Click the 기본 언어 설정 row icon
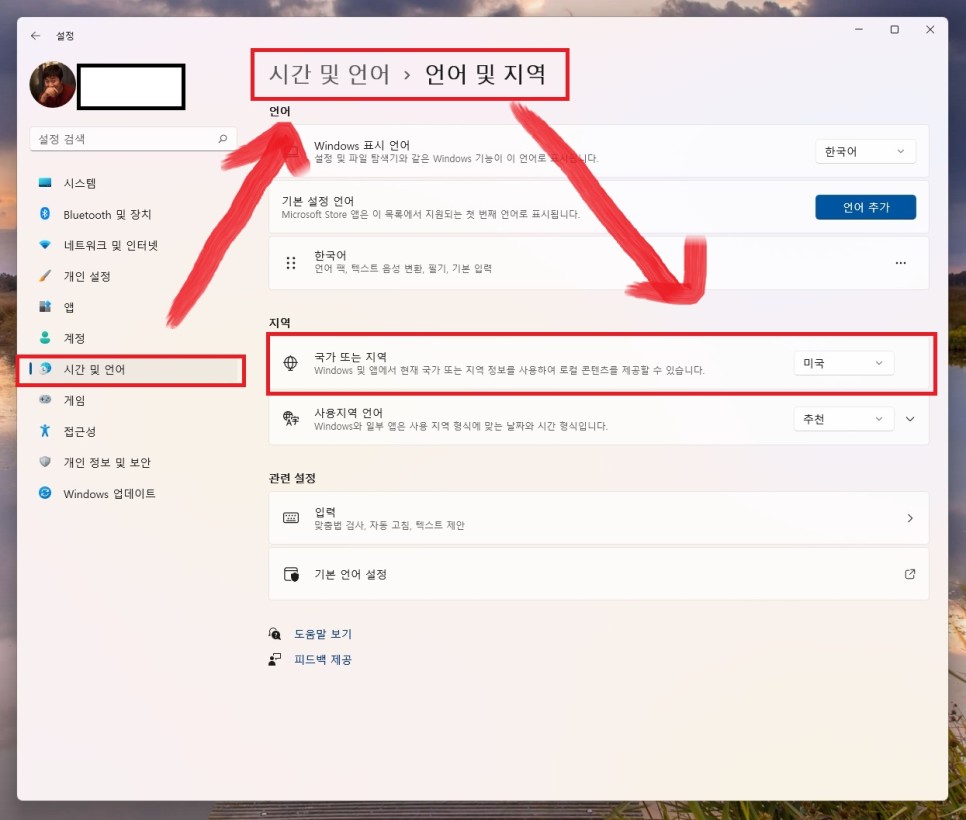 (291, 574)
